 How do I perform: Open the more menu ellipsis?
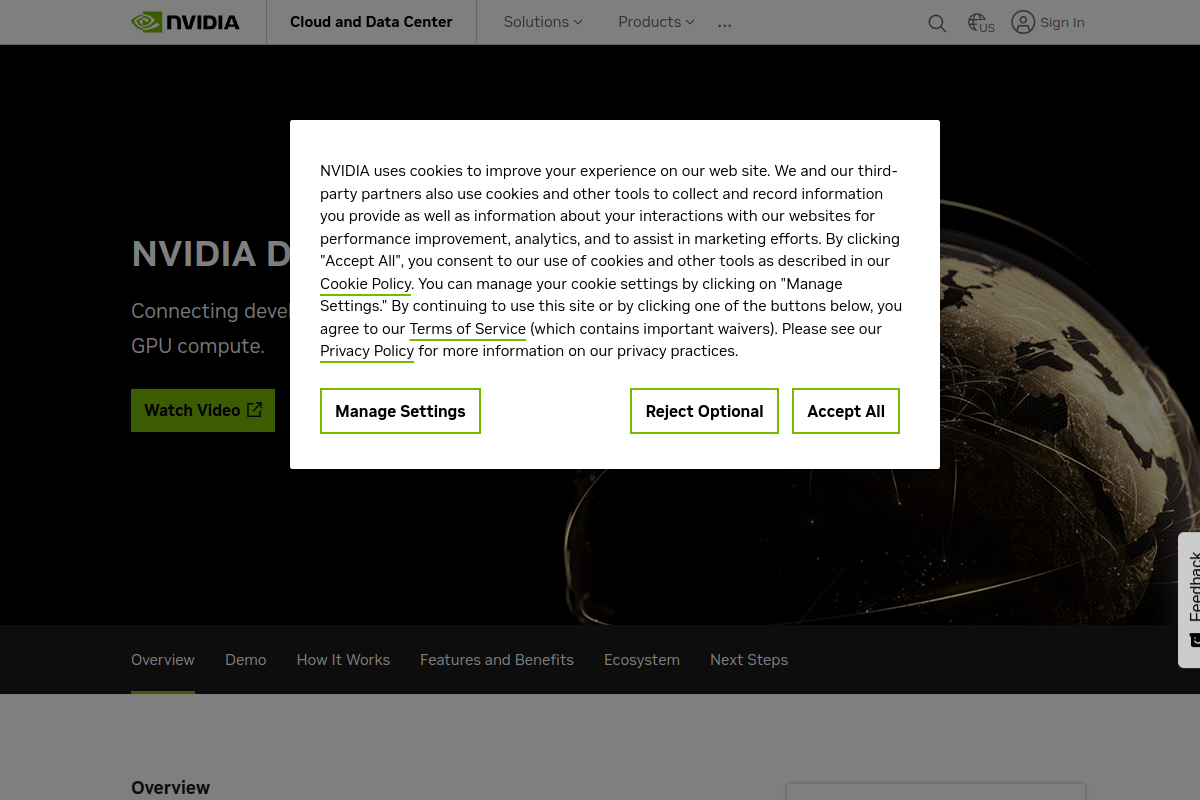coord(725,24)
